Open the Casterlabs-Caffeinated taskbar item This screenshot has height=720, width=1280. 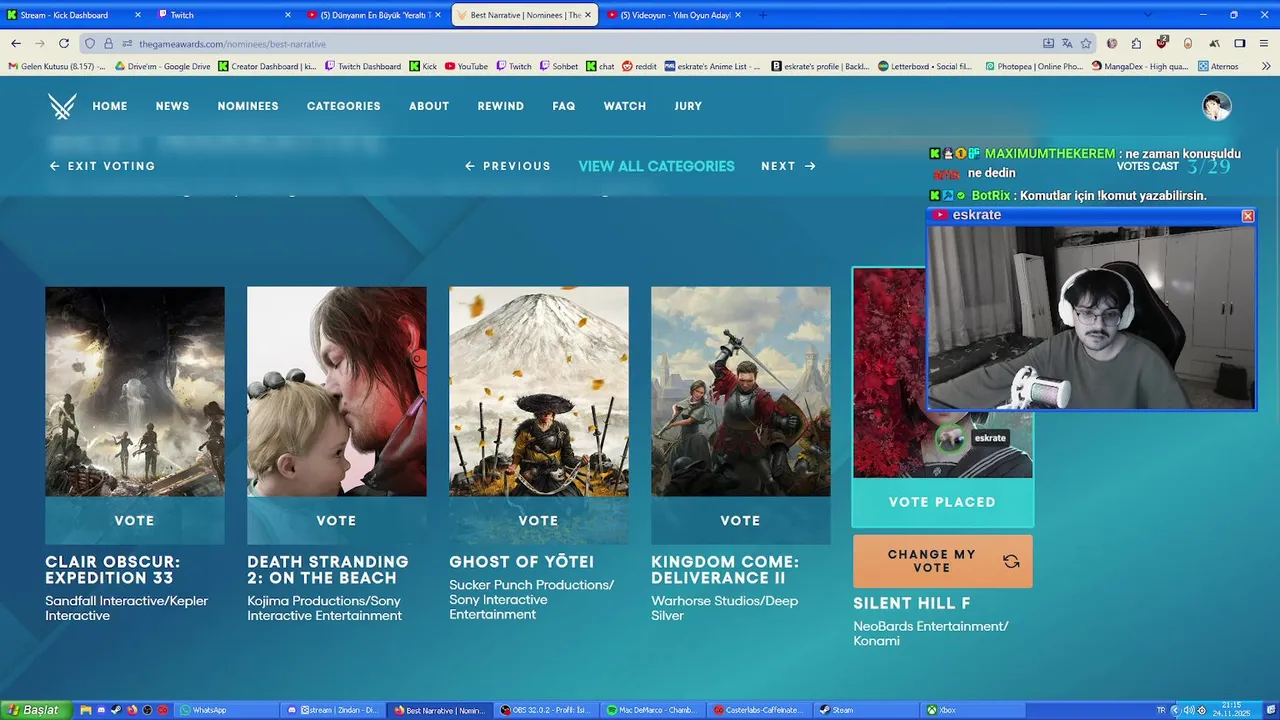[761, 710]
